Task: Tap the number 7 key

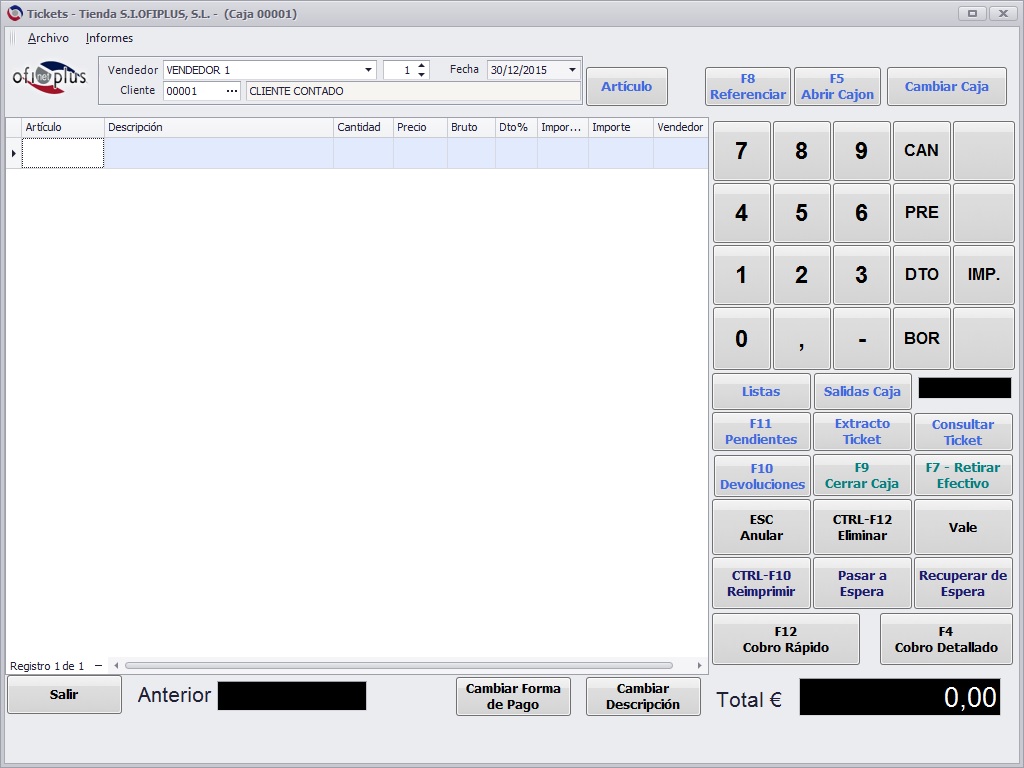Action: 741,151
